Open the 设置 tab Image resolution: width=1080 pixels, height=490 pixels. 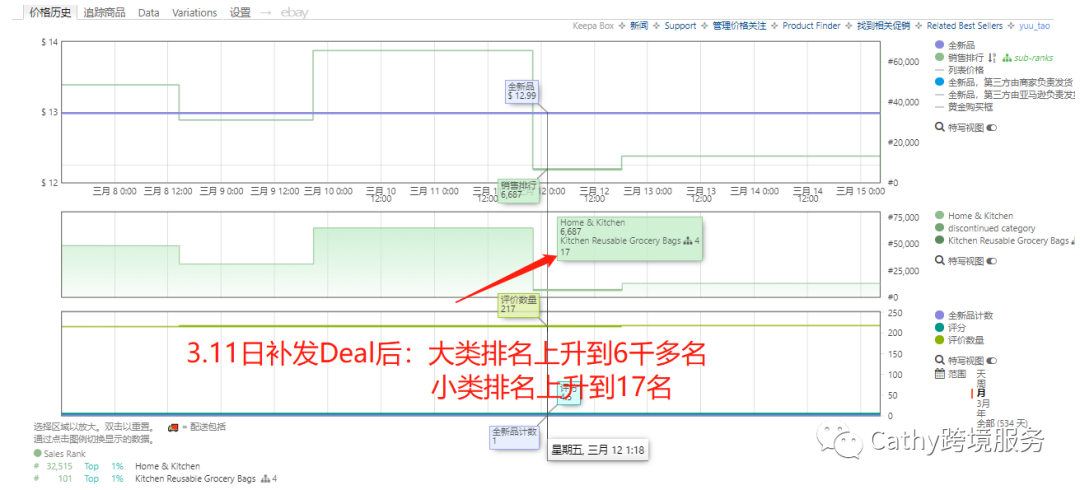click(x=240, y=12)
